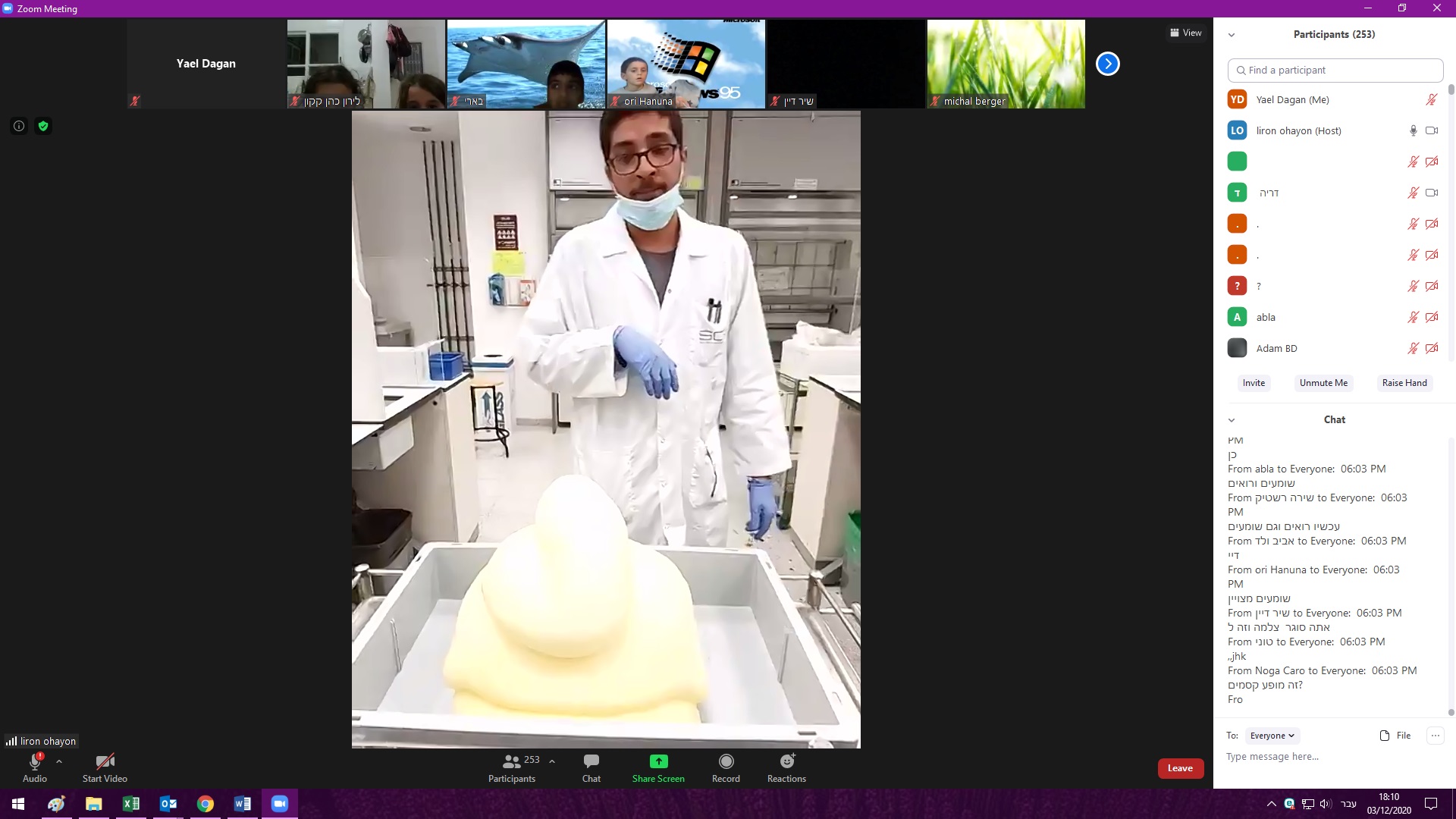
Task: Open the View layout menu
Action: 1185,33
